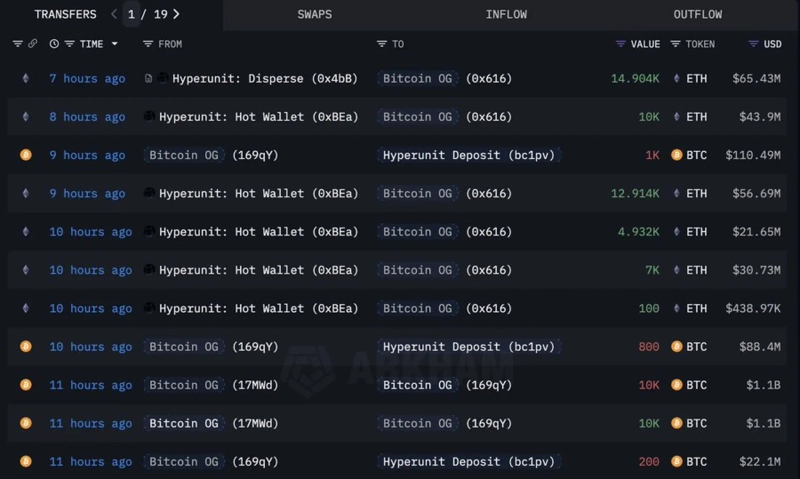
Task: Switch to the SWAPS tab
Action: [317, 15]
